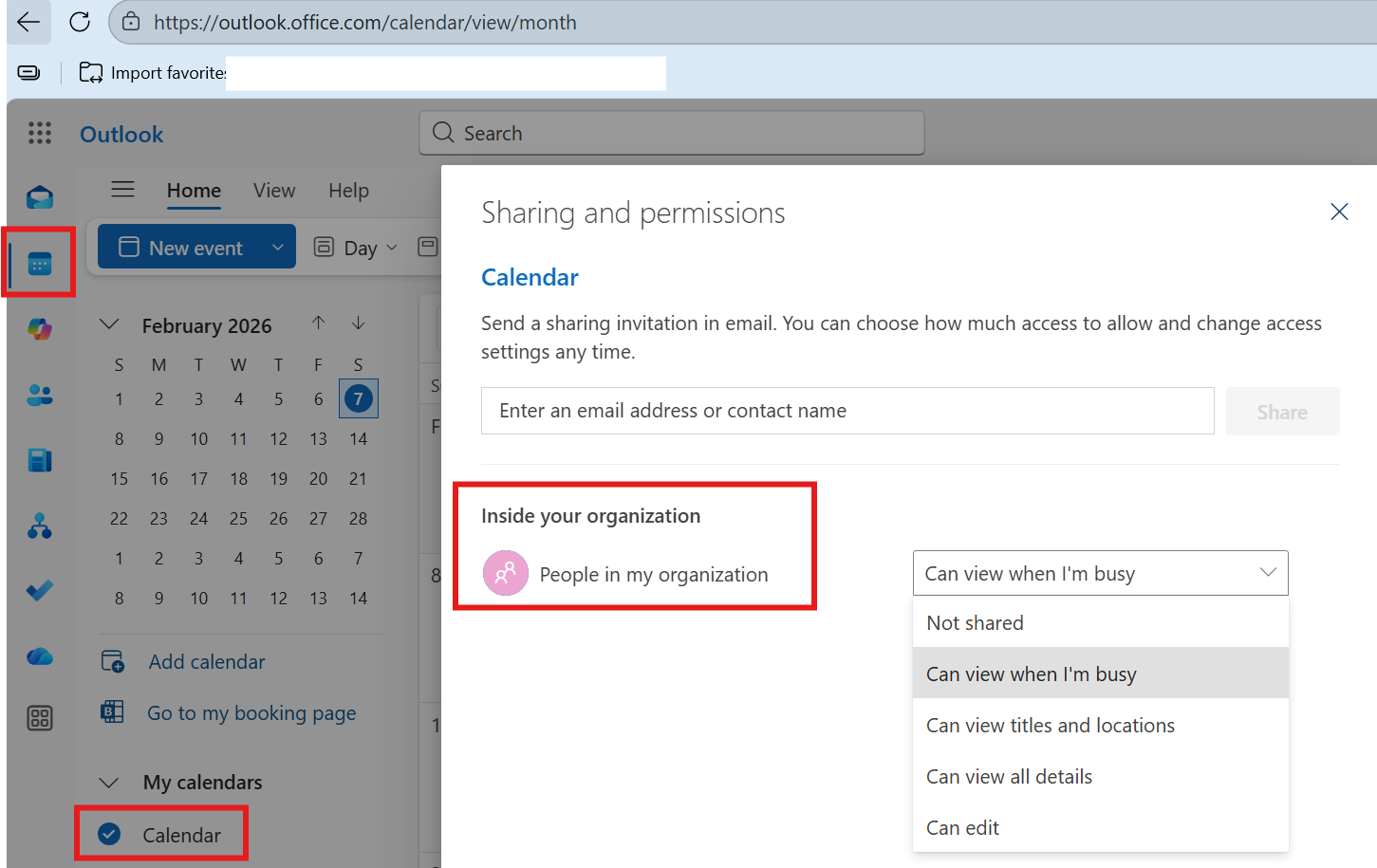Select February 18 in mini calendar
Image resolution: width=1377 pixels, height=868 pixels.
click(239, 479)
